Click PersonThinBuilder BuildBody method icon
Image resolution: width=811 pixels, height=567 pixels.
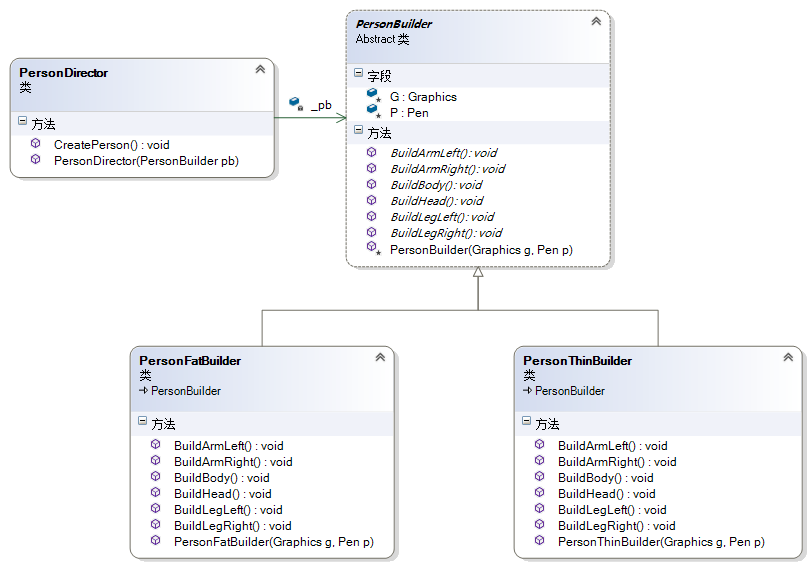(539, 476)
